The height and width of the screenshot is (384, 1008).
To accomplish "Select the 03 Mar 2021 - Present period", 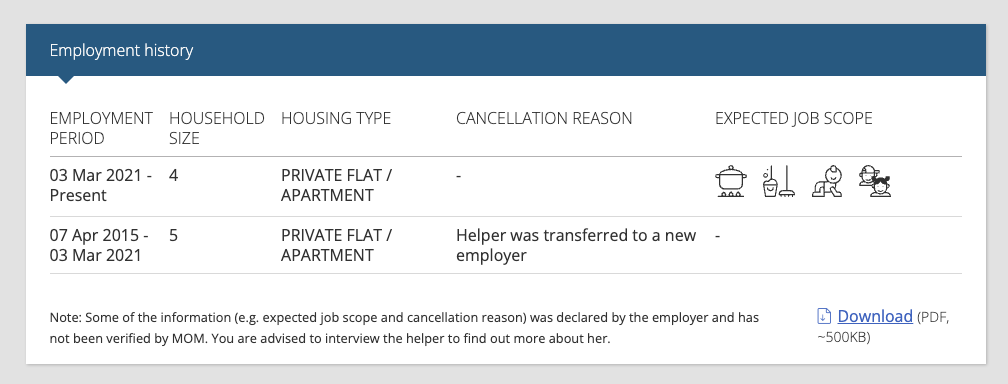I will (x=101, y=185).
